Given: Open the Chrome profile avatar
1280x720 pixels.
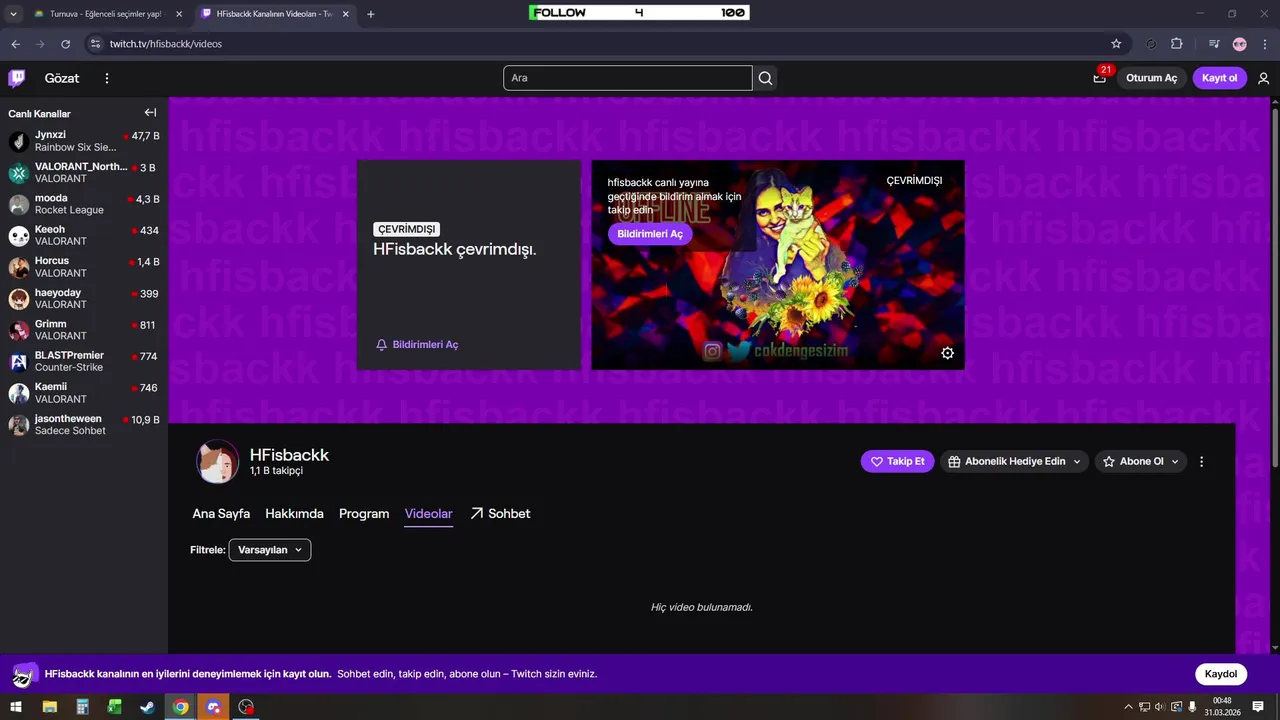Looking at the screenshot, I should pyautogui.click(x=1240, y=44).
